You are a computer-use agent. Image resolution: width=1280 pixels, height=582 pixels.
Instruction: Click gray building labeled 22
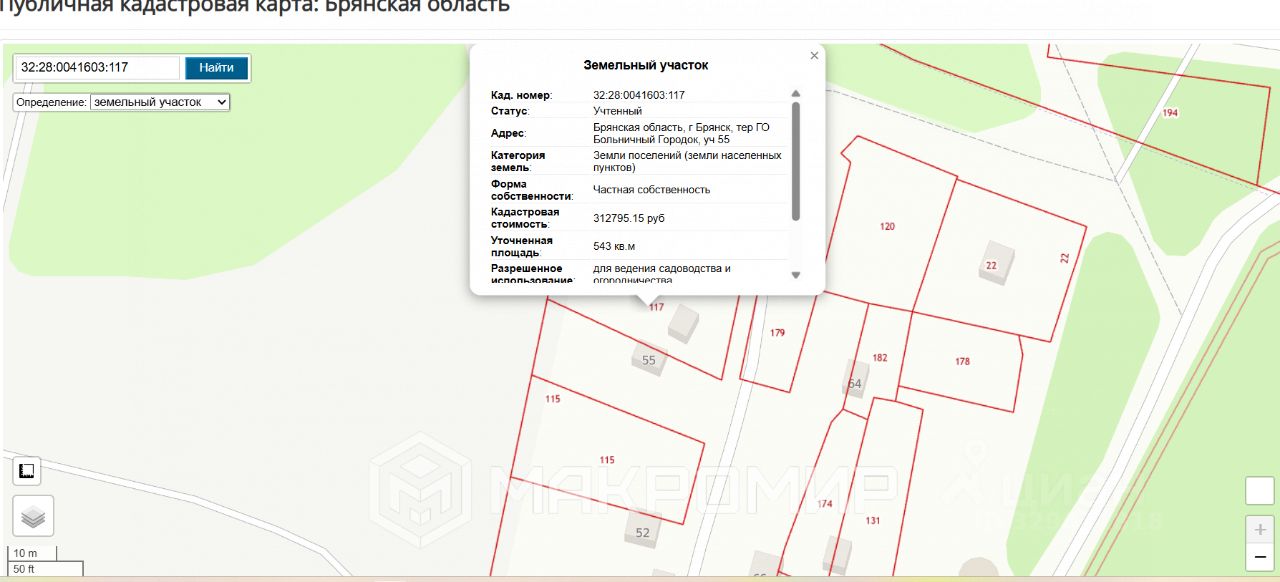[x=996, y=262]
